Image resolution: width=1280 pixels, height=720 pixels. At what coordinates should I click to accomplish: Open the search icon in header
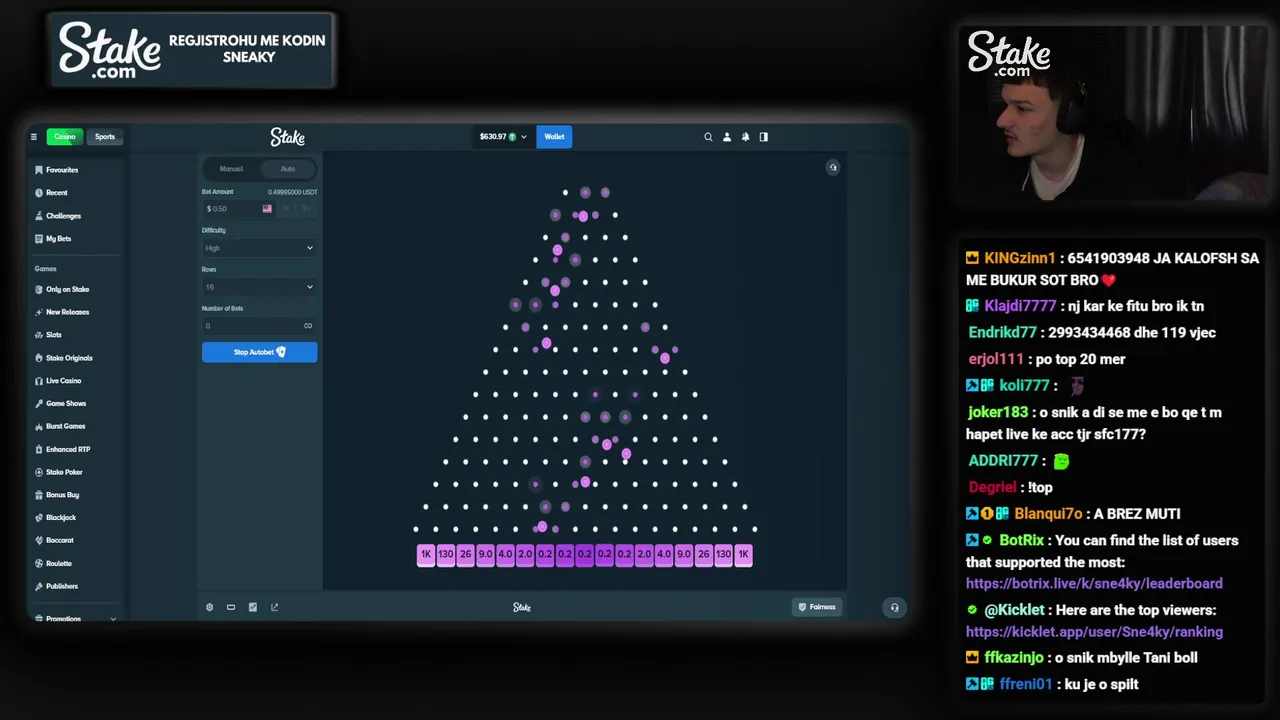[708, 137]
